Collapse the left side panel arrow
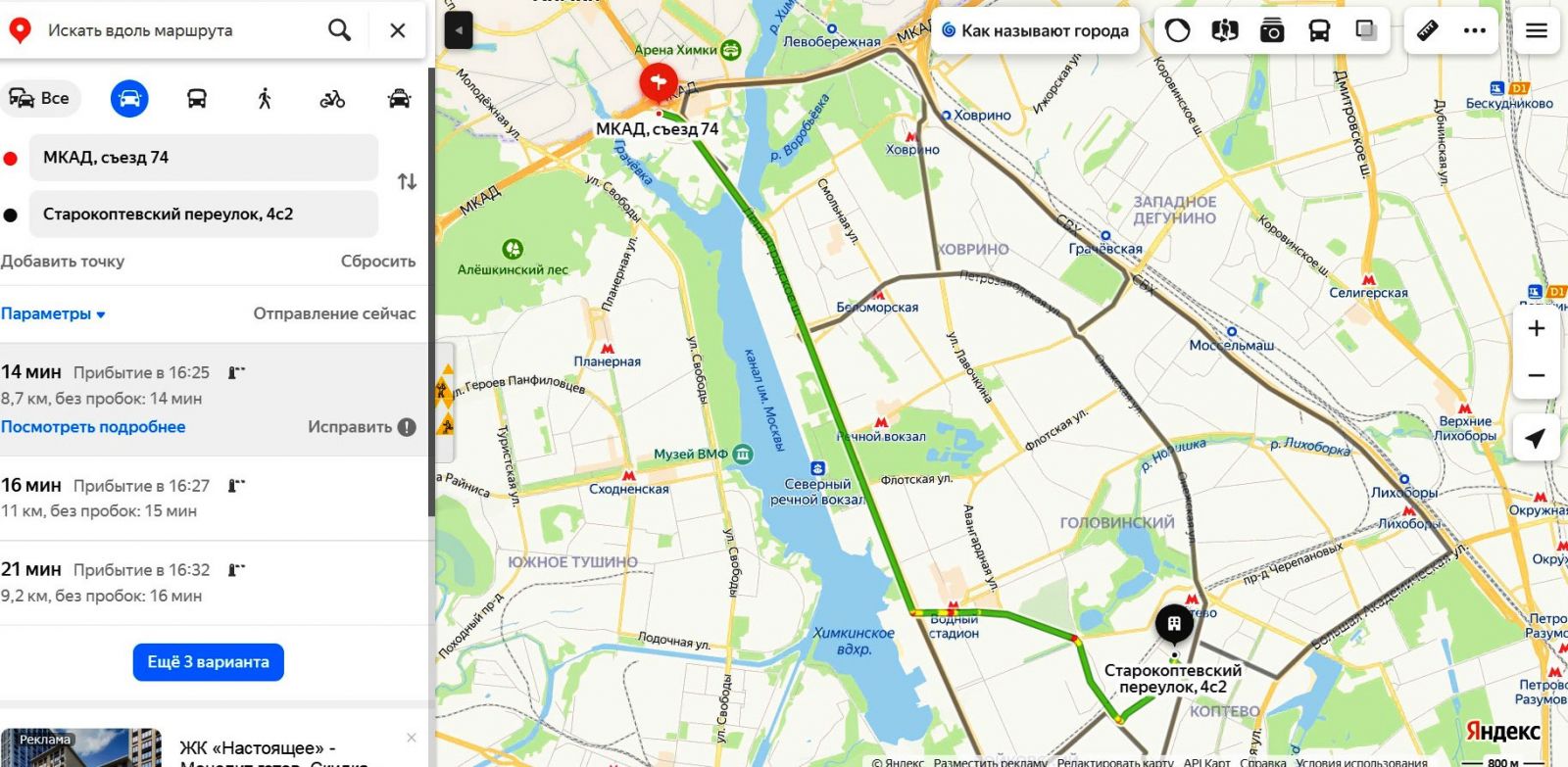The image size is (1568, 767). [x=459, y=30]
